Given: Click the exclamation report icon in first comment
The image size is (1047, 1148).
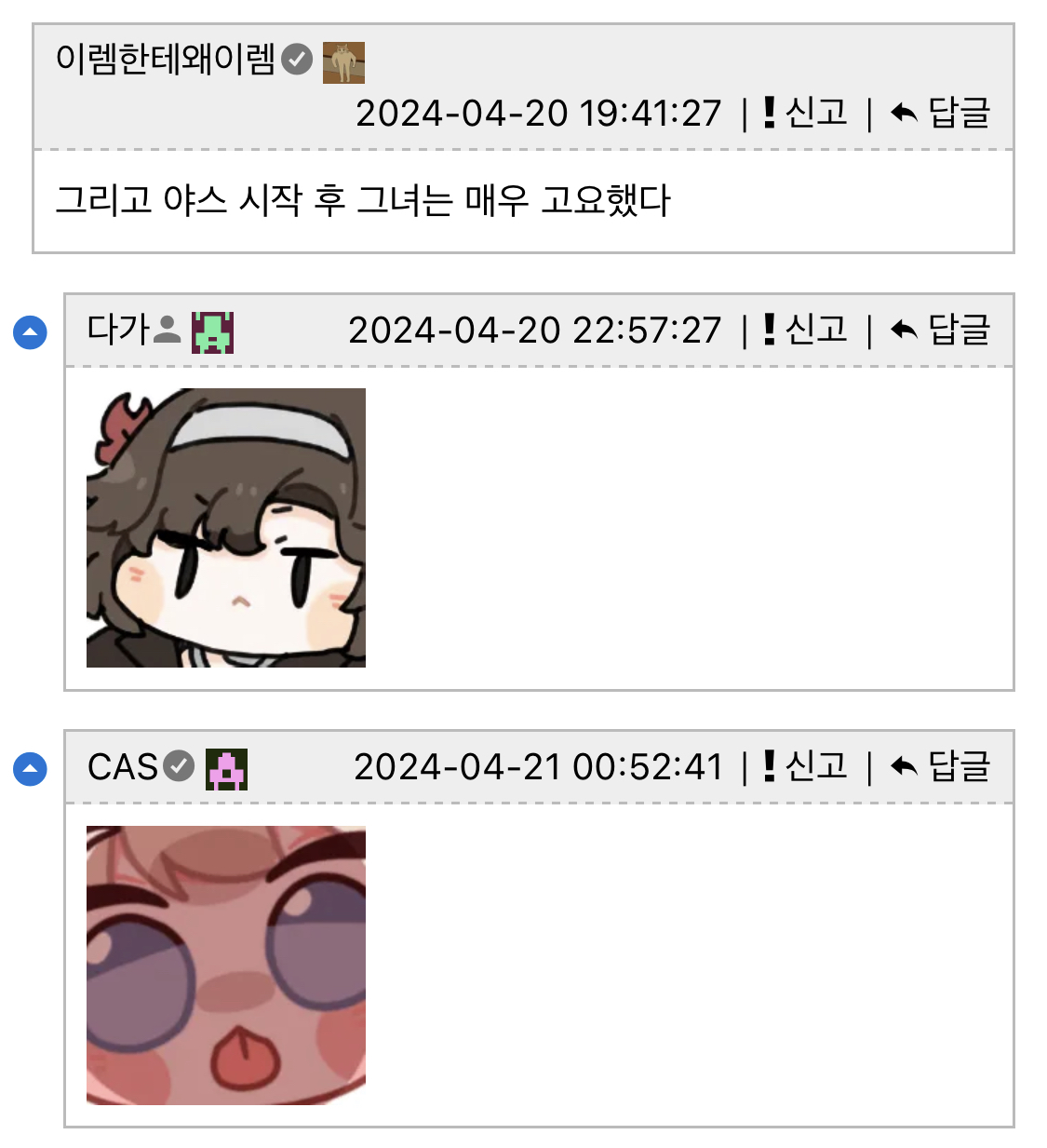Looking at the screenshot, I should coord(769,113).
